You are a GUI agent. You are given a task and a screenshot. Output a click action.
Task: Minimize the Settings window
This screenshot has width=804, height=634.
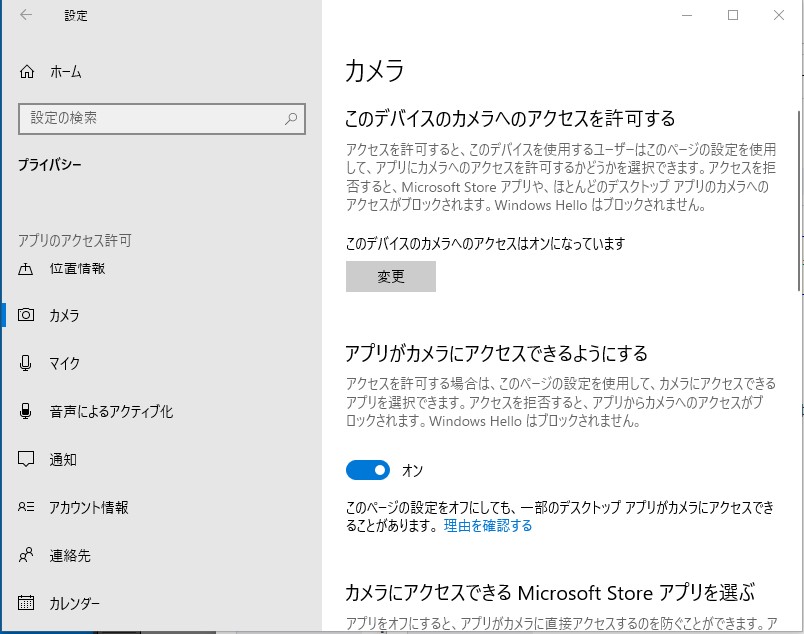[x=687, y=15]
